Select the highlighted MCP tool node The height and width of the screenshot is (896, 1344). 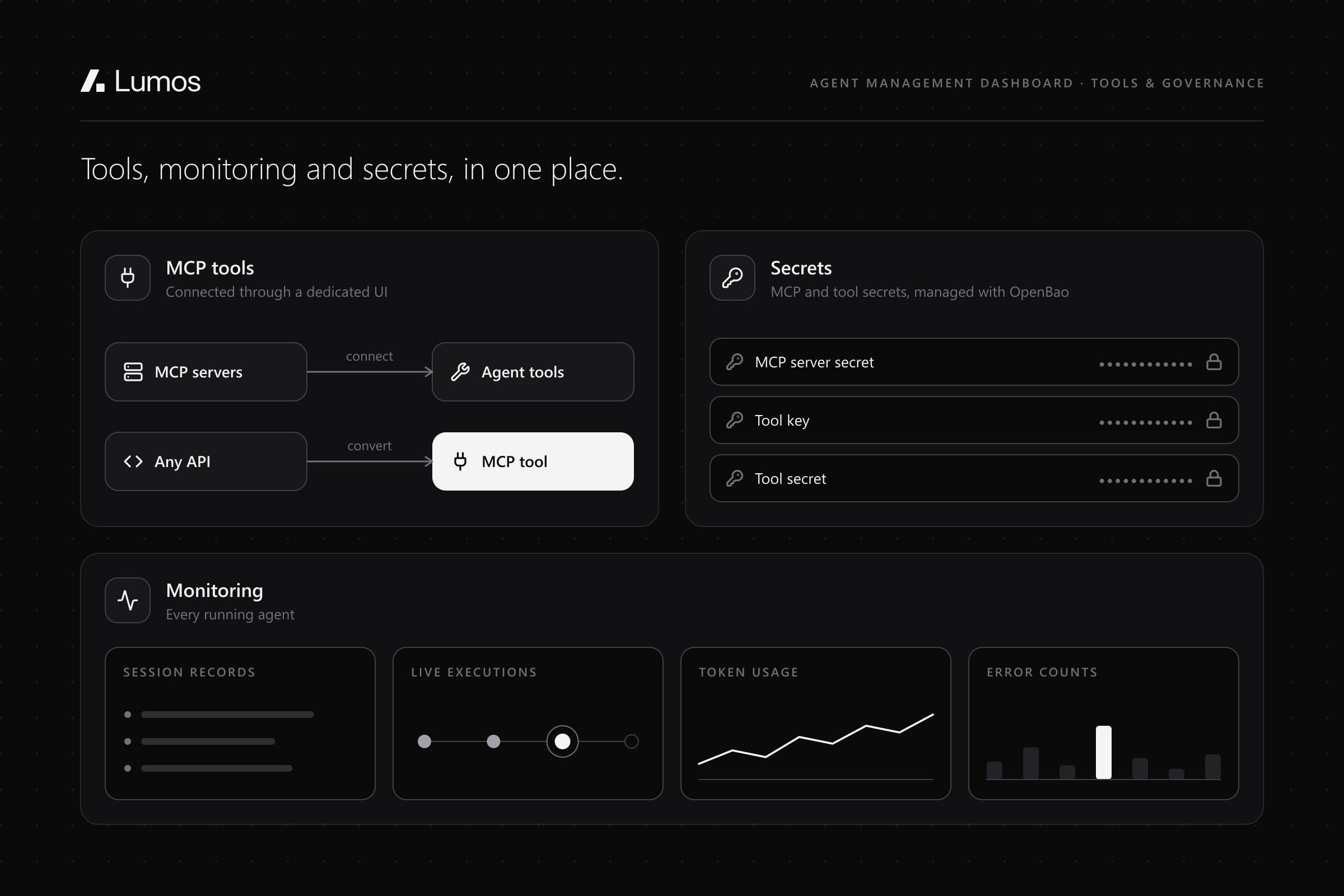[x=533, y=461]
